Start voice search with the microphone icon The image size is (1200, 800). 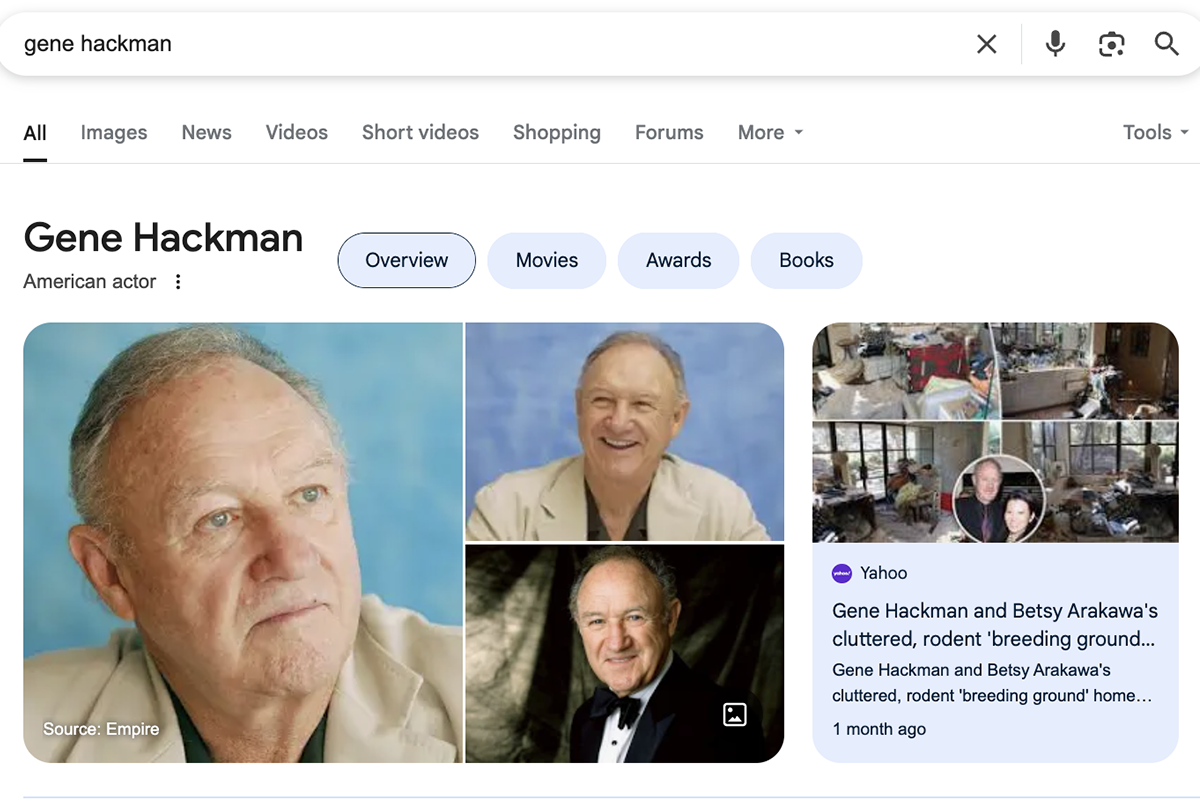pyautogui.click(x=1055, y=44)
